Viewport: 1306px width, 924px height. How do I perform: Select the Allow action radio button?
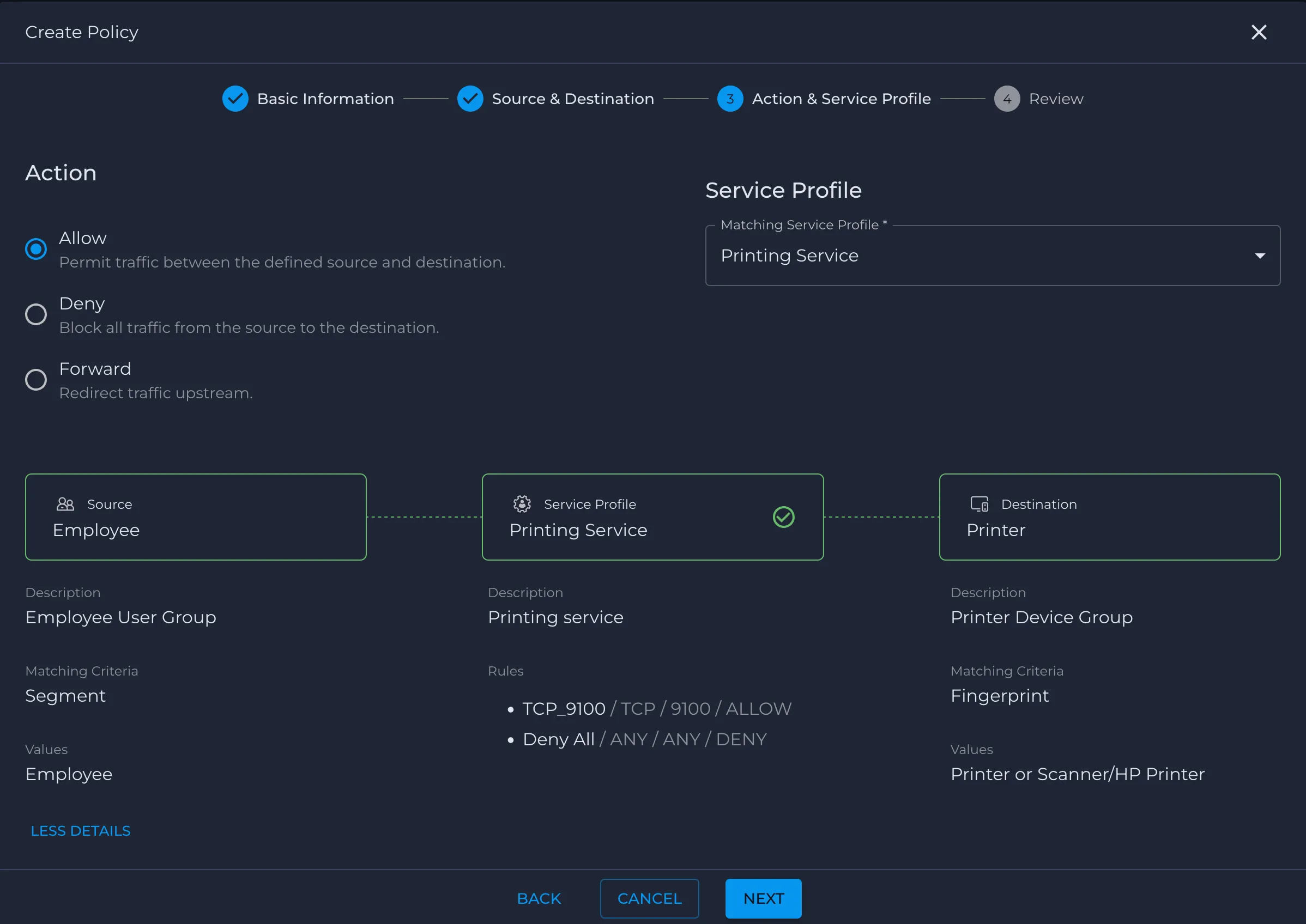click(x=36, y=249)
